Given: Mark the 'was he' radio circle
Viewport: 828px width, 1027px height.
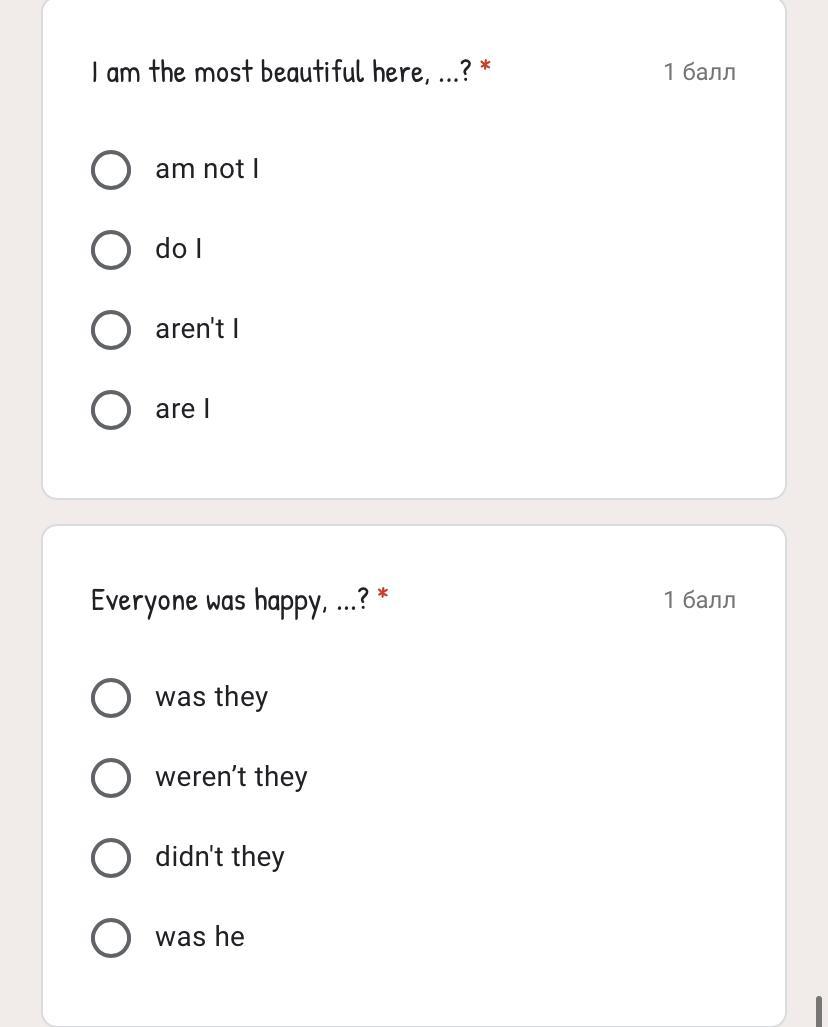Looking at the screenshot, I should [x=111, y=938].
